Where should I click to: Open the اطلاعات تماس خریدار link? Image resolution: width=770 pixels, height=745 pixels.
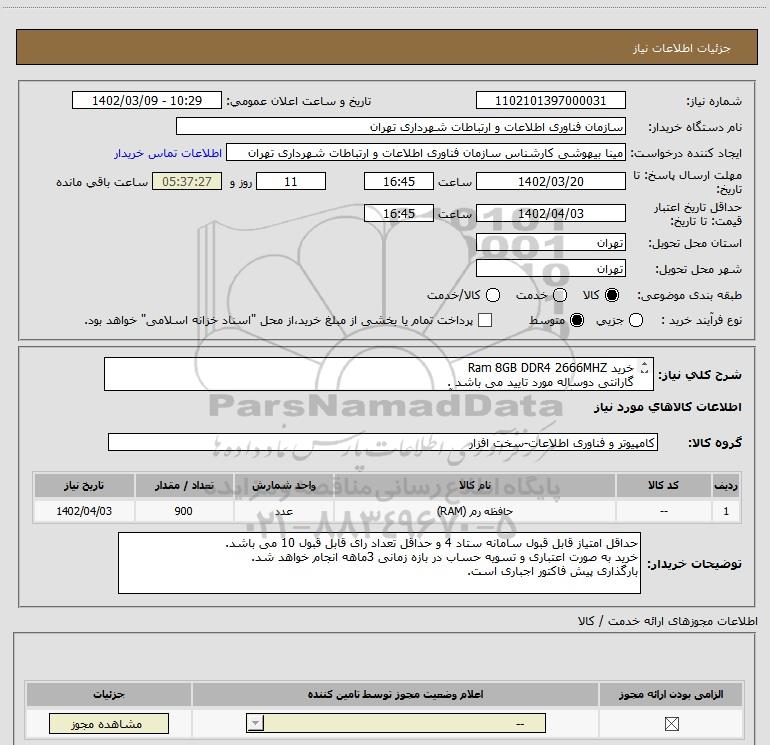point(168,153)
